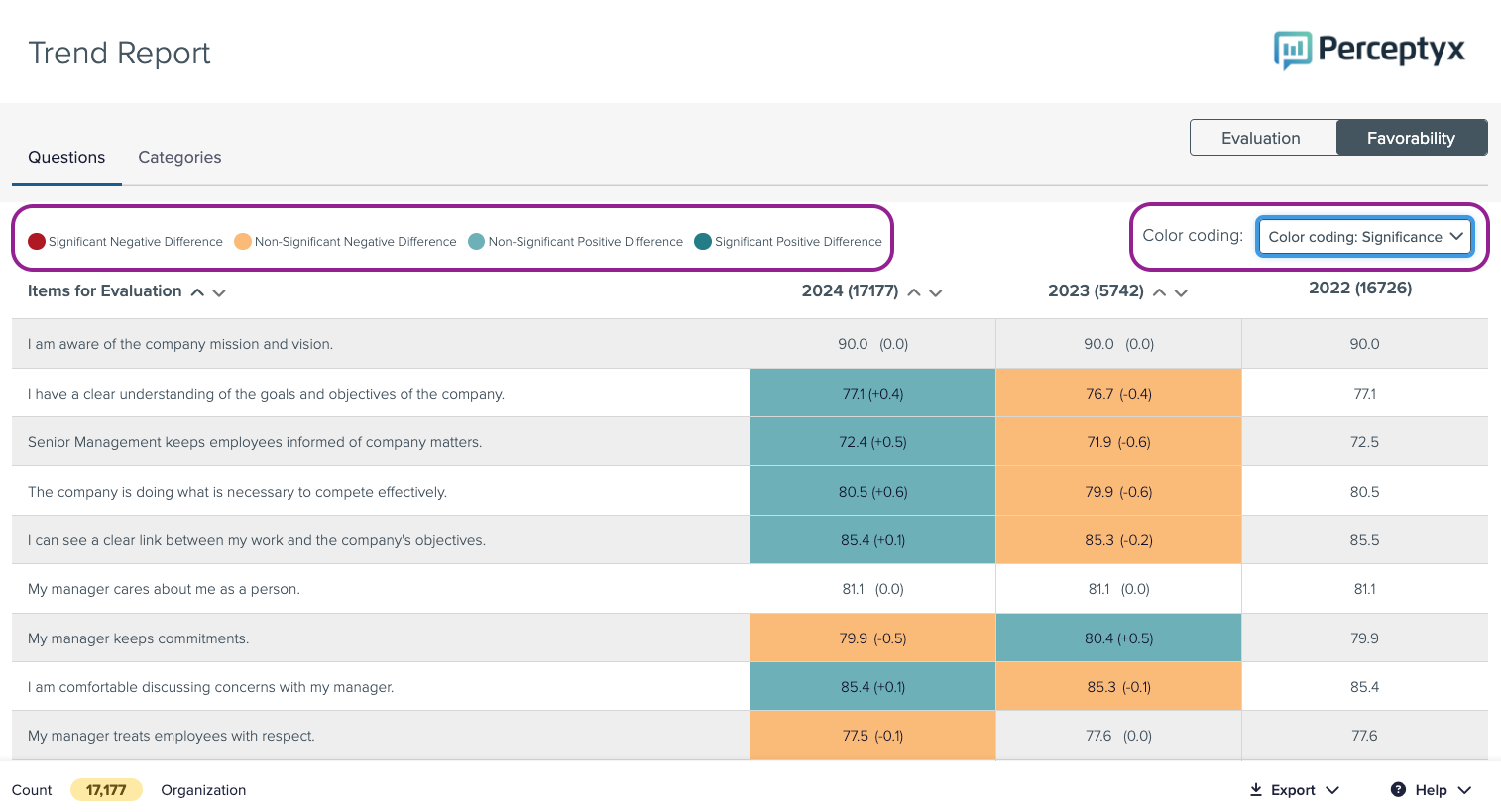Select row about clear link between work and objectives
Image resolution: width=1501 pixels, height=812 pixels.
point(750,540)
